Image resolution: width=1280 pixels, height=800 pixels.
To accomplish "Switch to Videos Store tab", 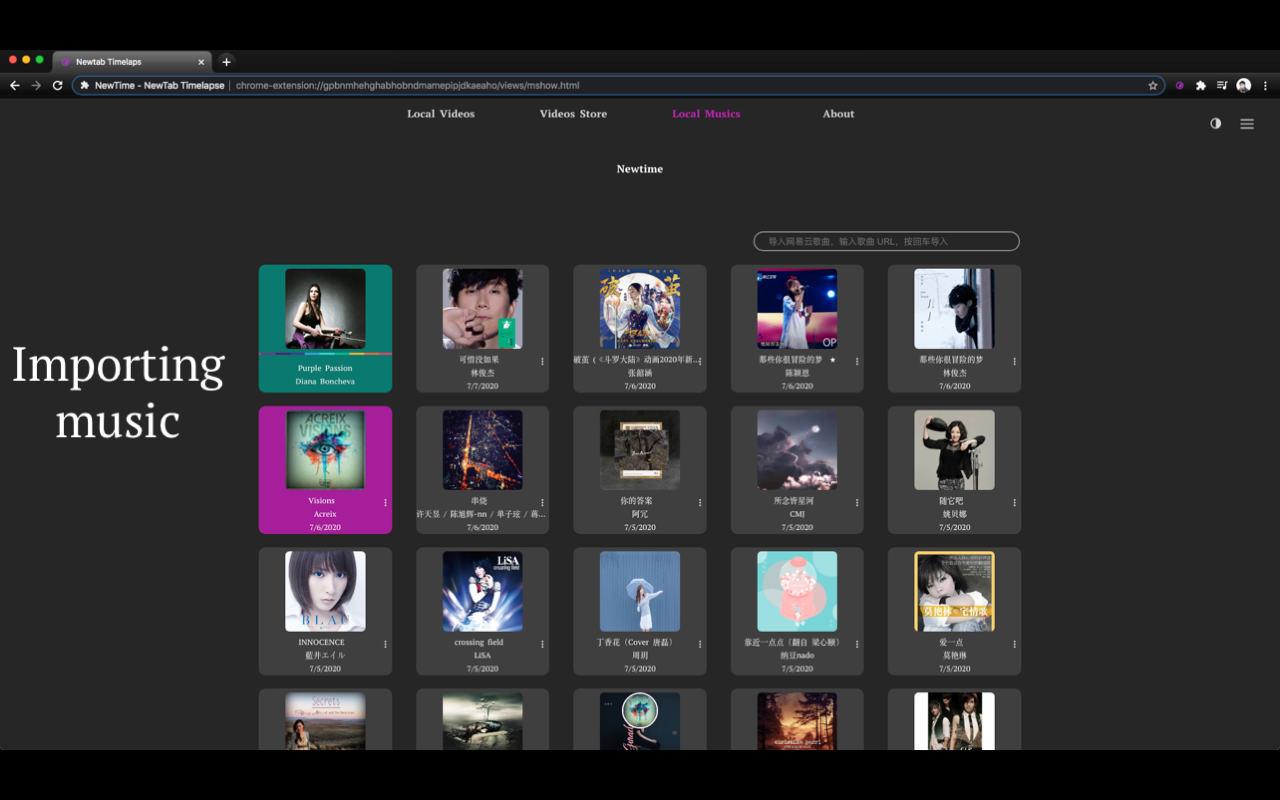I will [573, 113].
